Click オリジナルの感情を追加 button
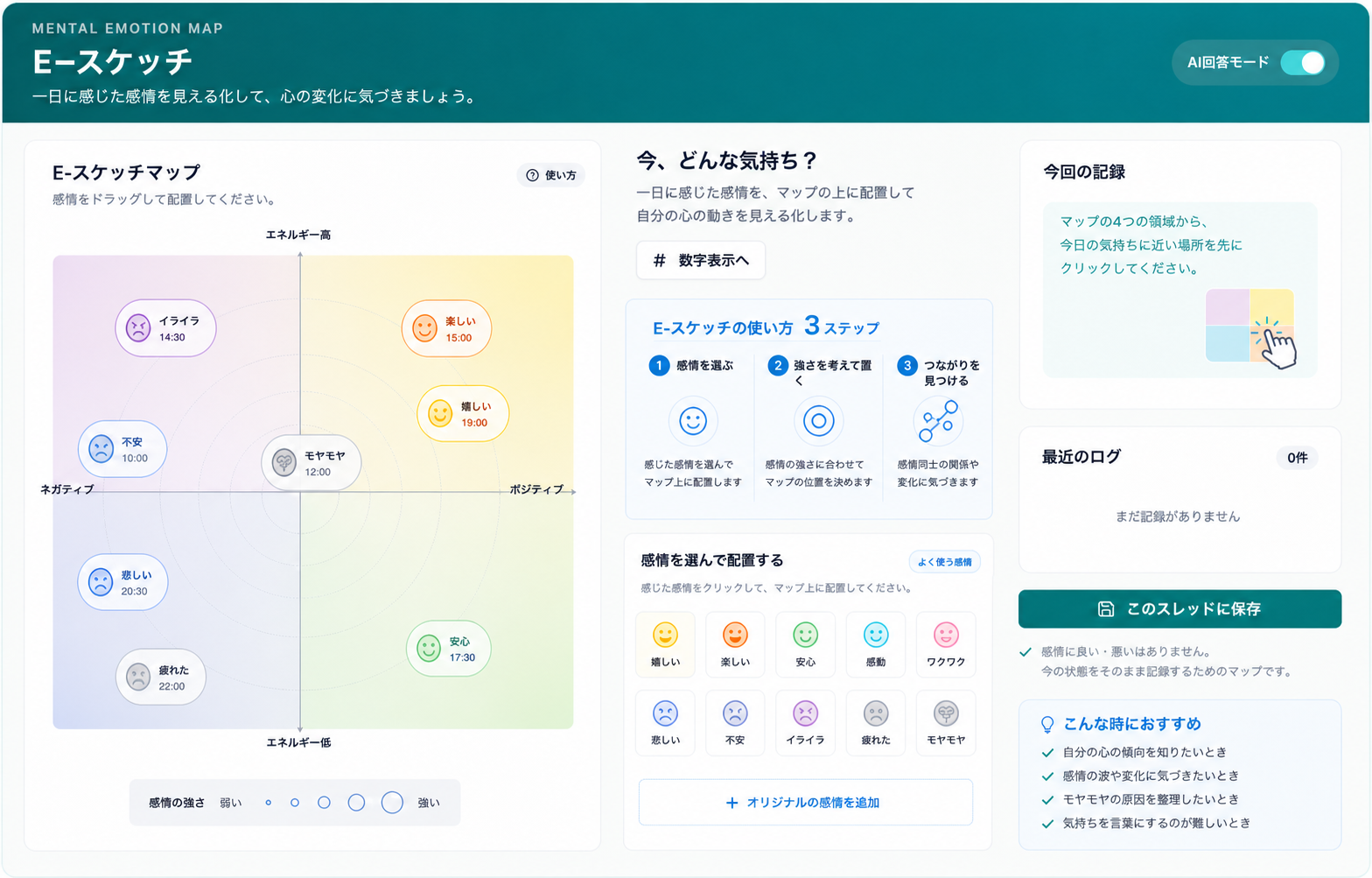Screen dimensions: 1372x878 point(805,802)
